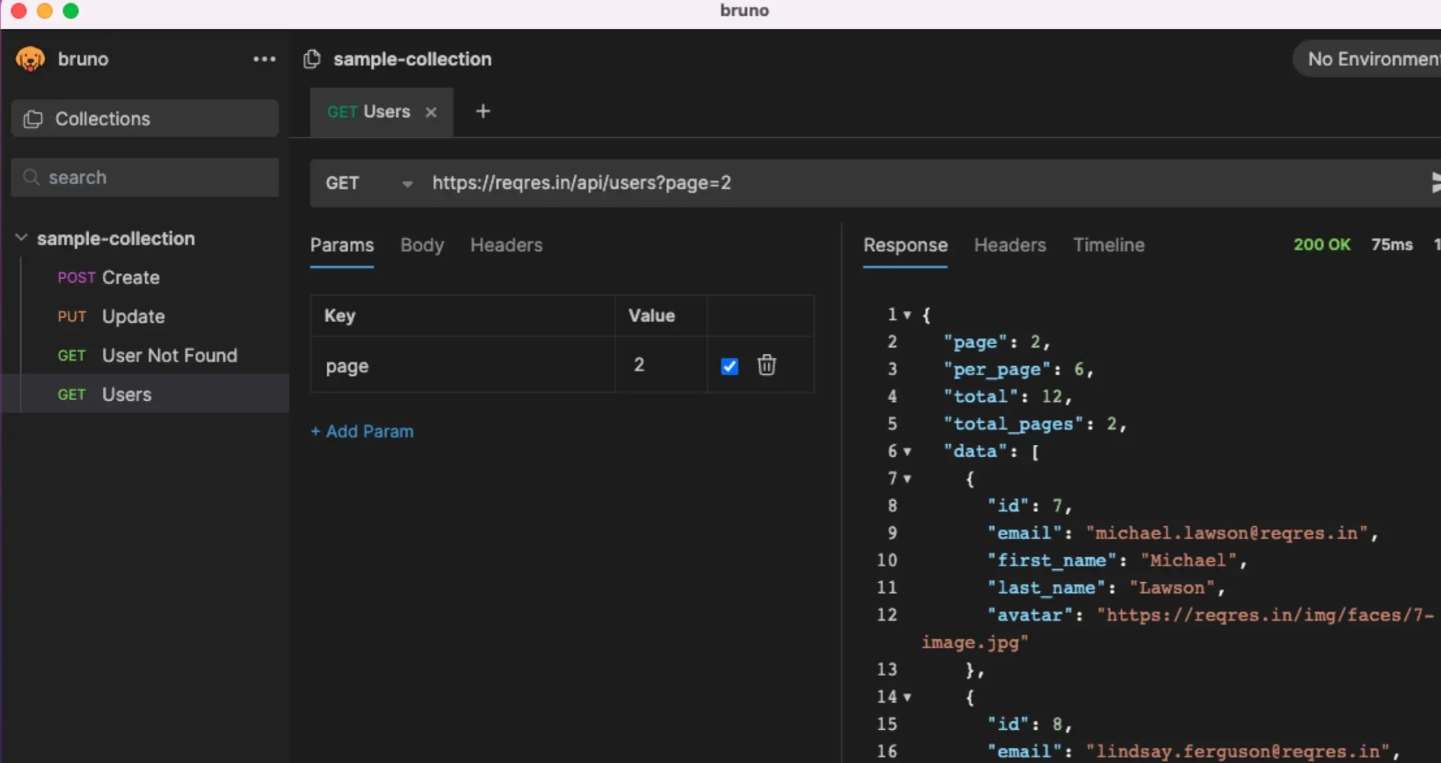
Task: Open the response Headers tab
Action: pos(1010,245)
